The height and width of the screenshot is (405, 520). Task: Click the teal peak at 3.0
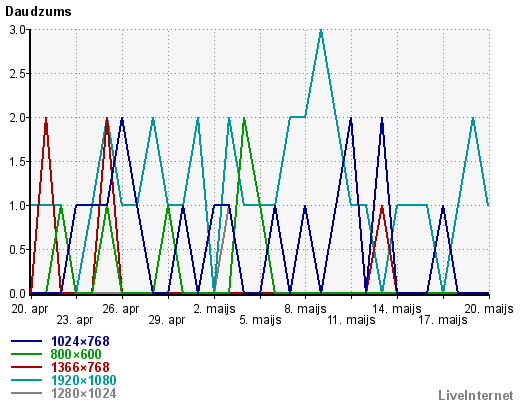321,31
